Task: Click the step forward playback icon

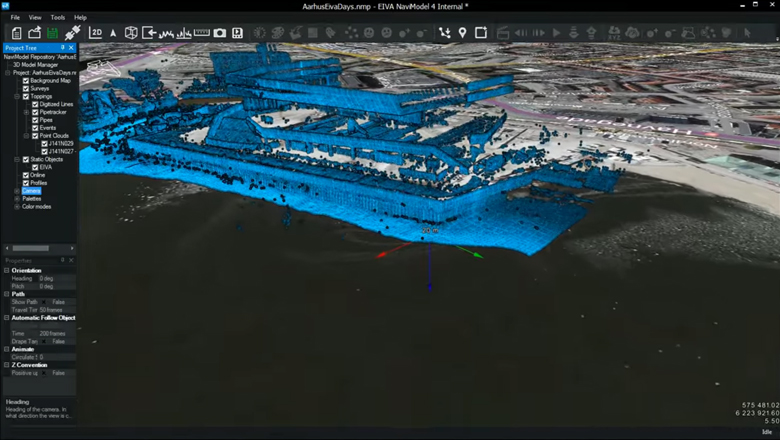Action: 539,33
